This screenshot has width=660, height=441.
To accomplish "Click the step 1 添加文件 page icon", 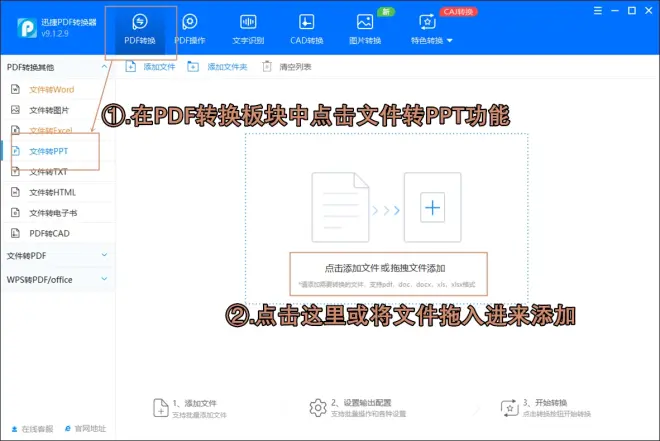I will click(x=160, y=407).
